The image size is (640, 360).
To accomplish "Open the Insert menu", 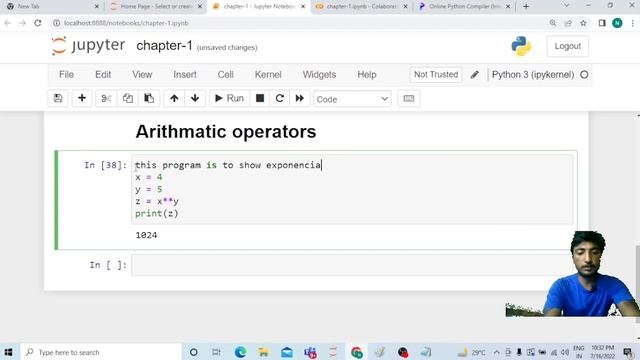I will pos(185,75).
